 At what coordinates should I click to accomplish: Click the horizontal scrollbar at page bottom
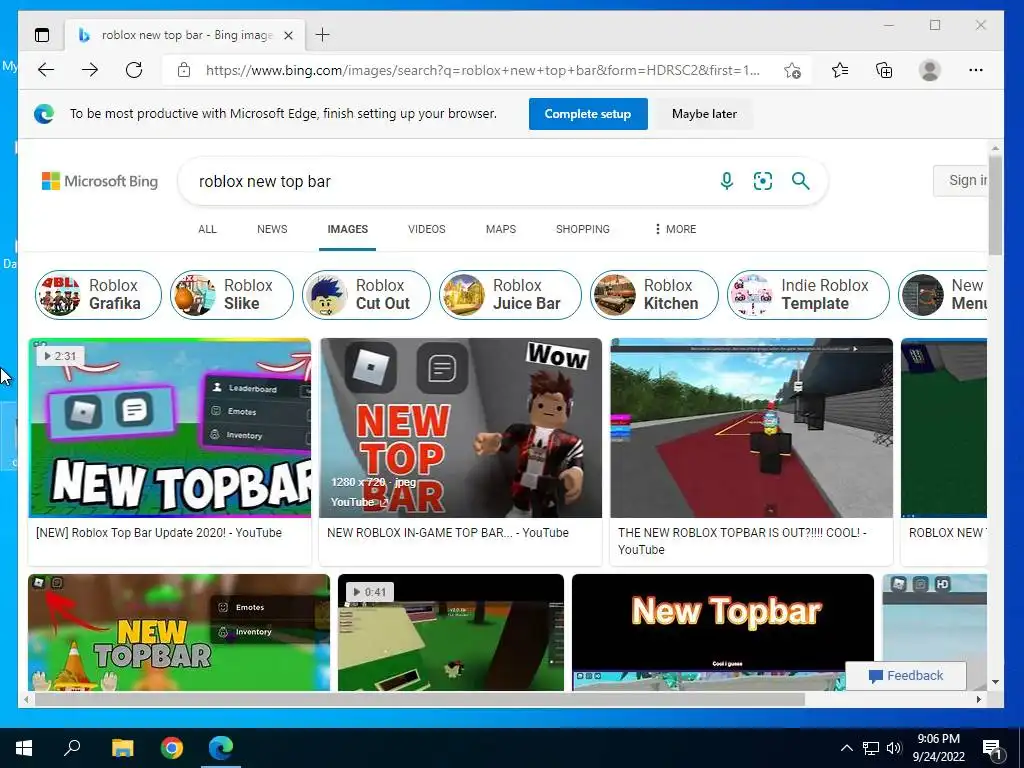[x=419, y=699]
